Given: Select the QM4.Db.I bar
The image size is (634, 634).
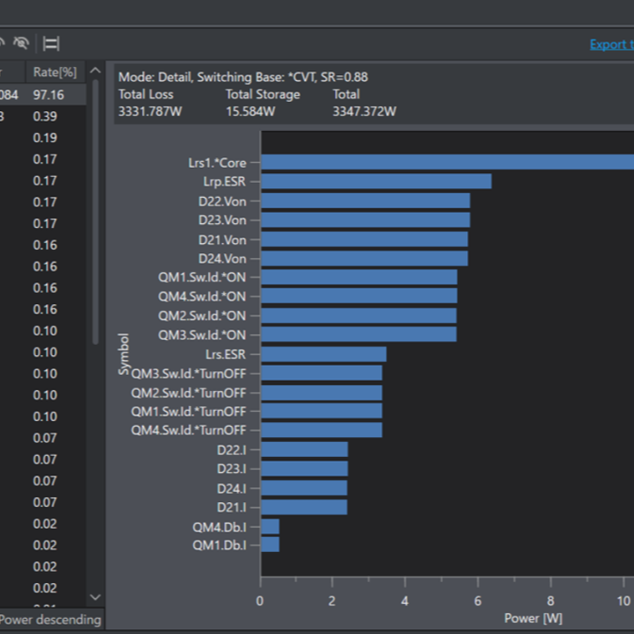Looking at the screenshot, I should click(270, 526).
